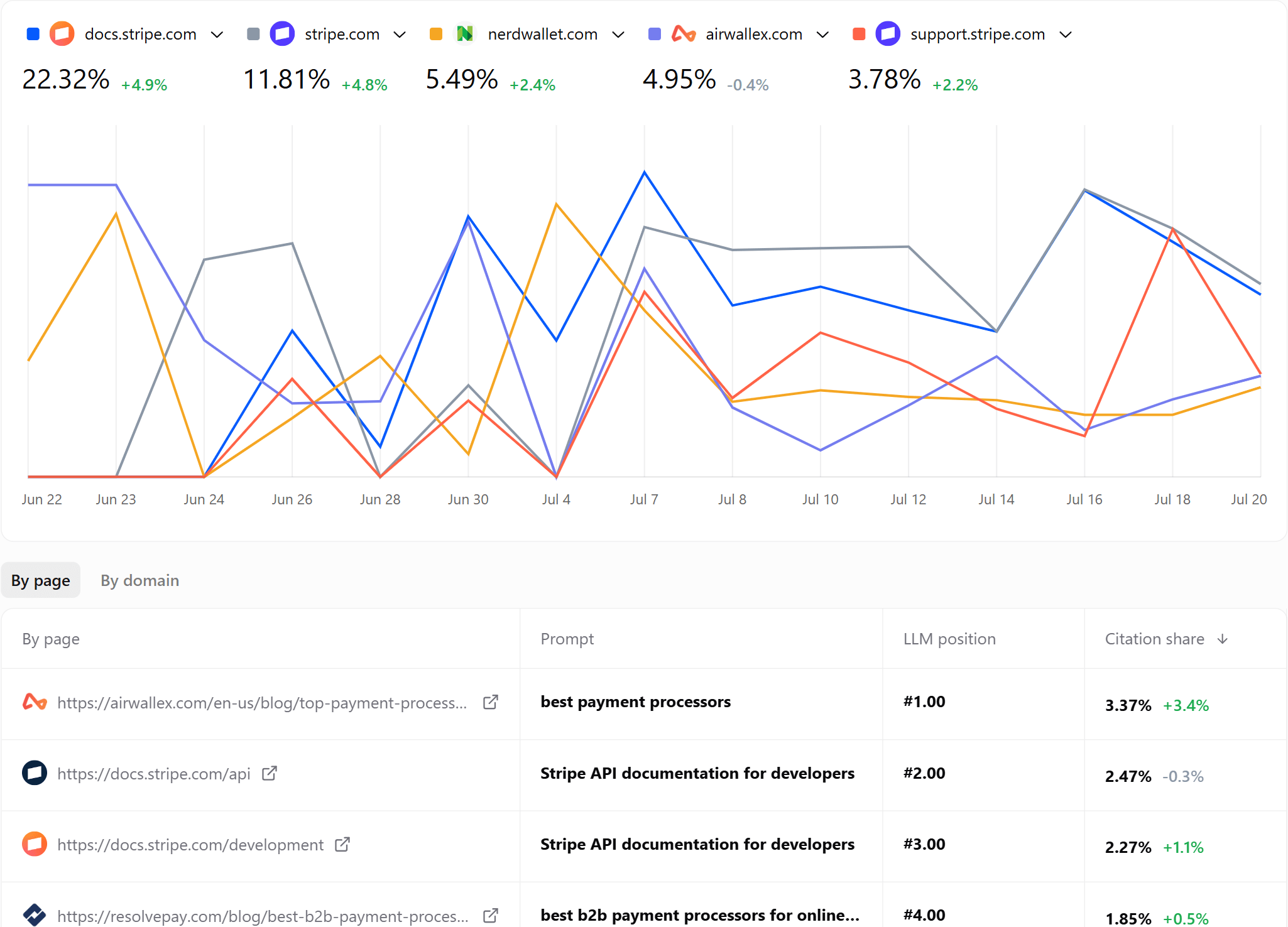This screenshot has width=1288, height=927.
Task: Click the 4.95% share value
Action: click(x=679, y=79)
